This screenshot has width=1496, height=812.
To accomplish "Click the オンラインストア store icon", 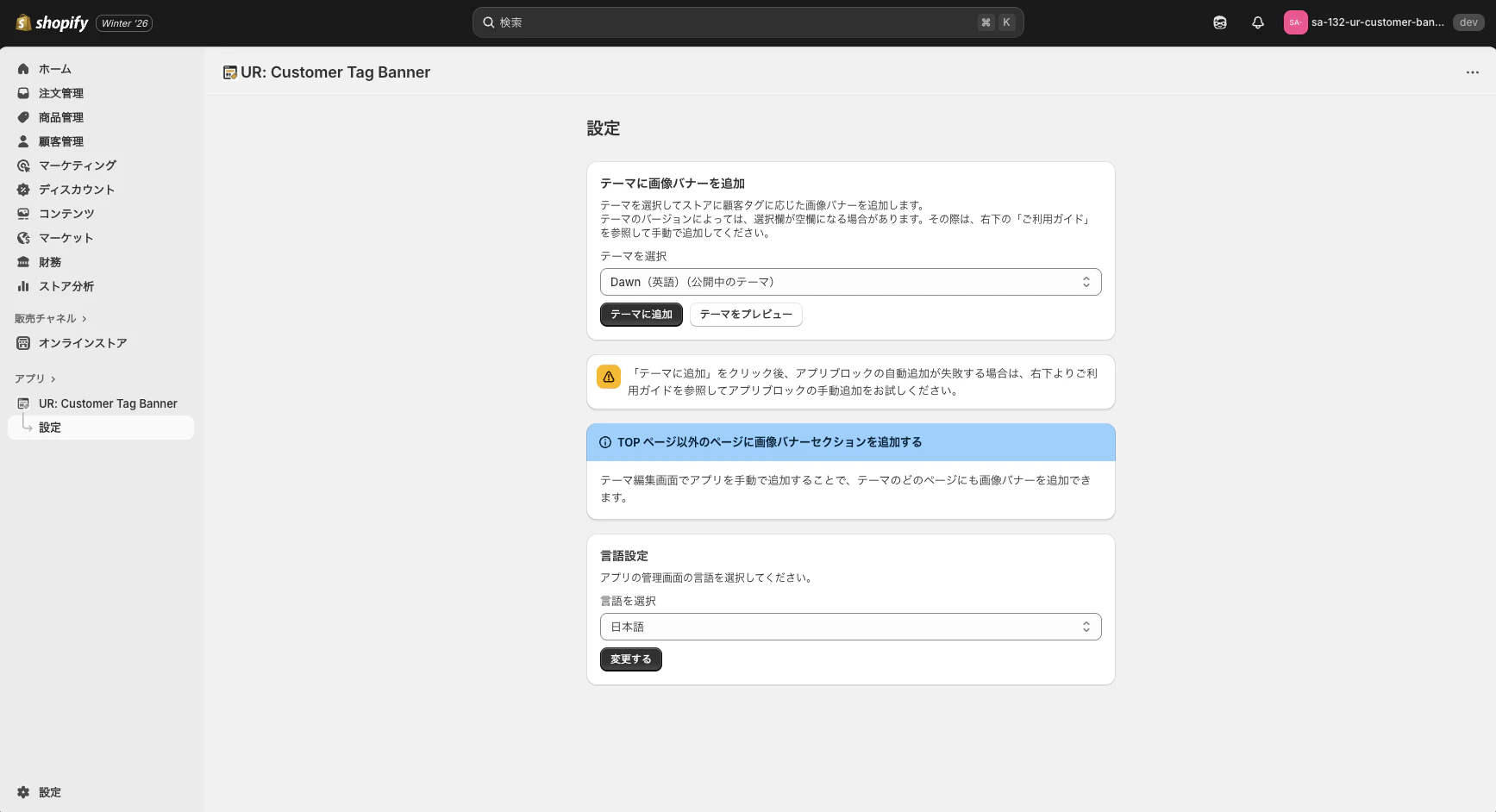I will click(x=23, y=343).
